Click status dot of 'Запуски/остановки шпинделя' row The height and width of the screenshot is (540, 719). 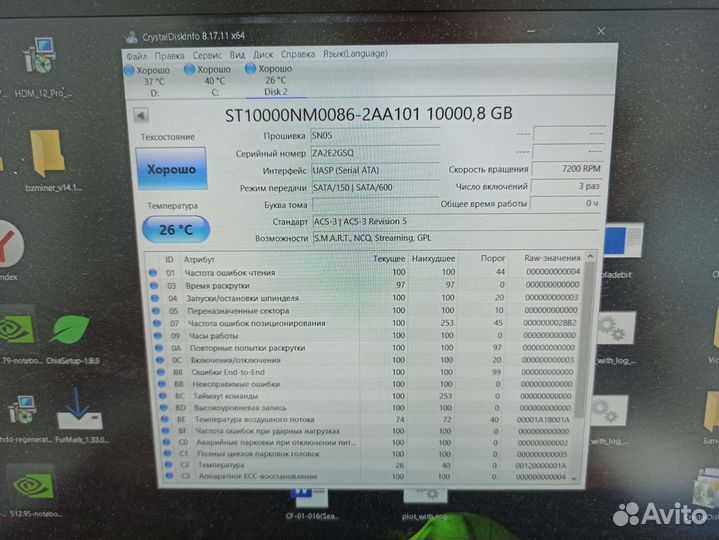coord(155,298)
